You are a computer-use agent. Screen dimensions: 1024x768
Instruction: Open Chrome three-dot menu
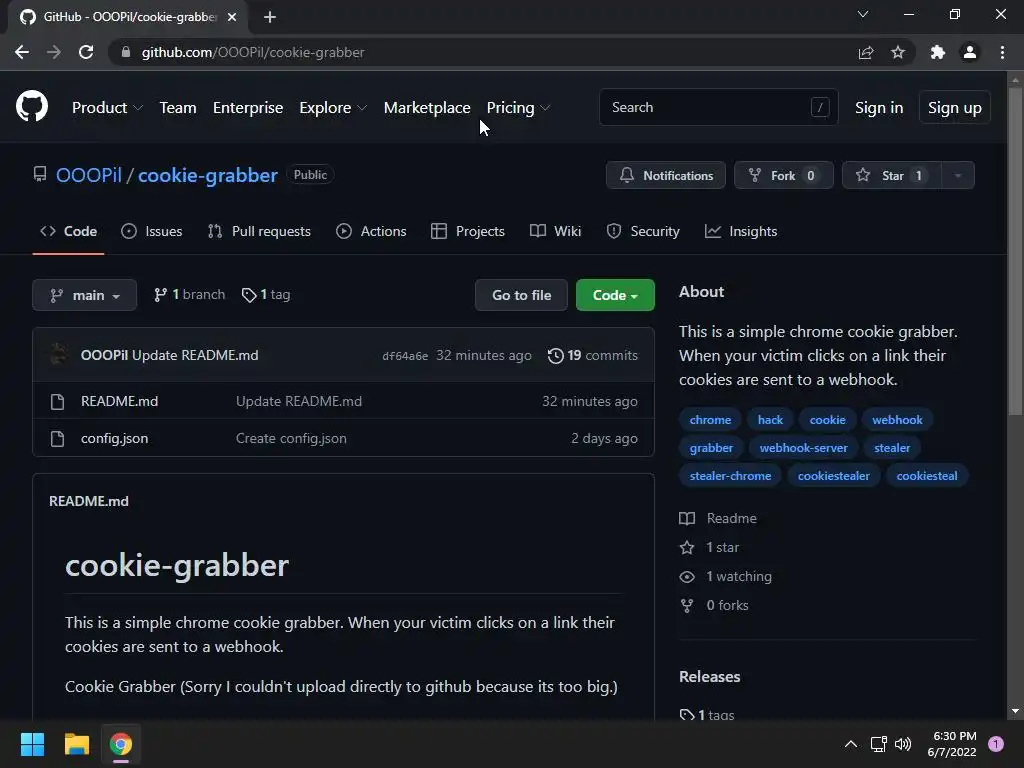tap(1002, 52)
